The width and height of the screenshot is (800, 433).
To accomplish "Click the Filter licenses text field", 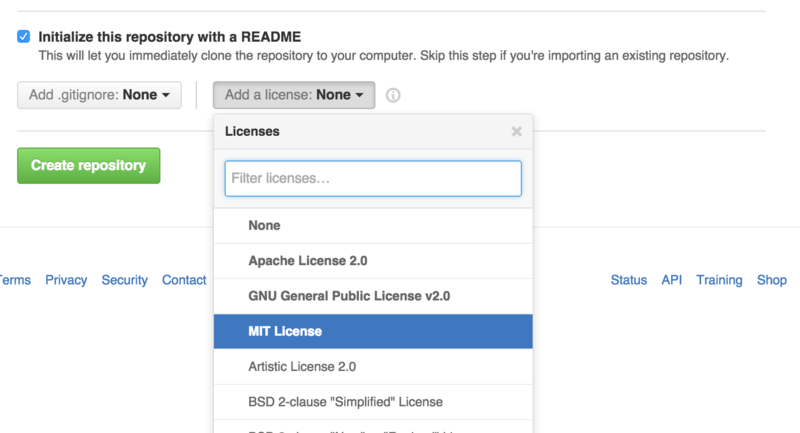I will pyautogui.click(x=373, y=179).
